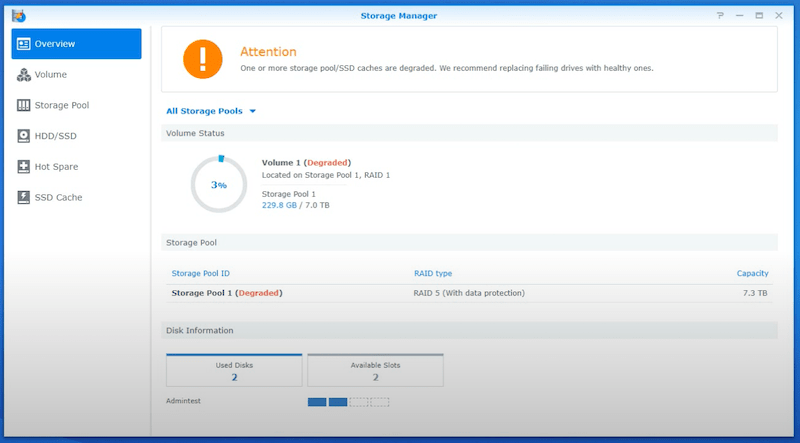Open the Volume tab label
This screenshot has height=443, width=800.
click(51, 75)
